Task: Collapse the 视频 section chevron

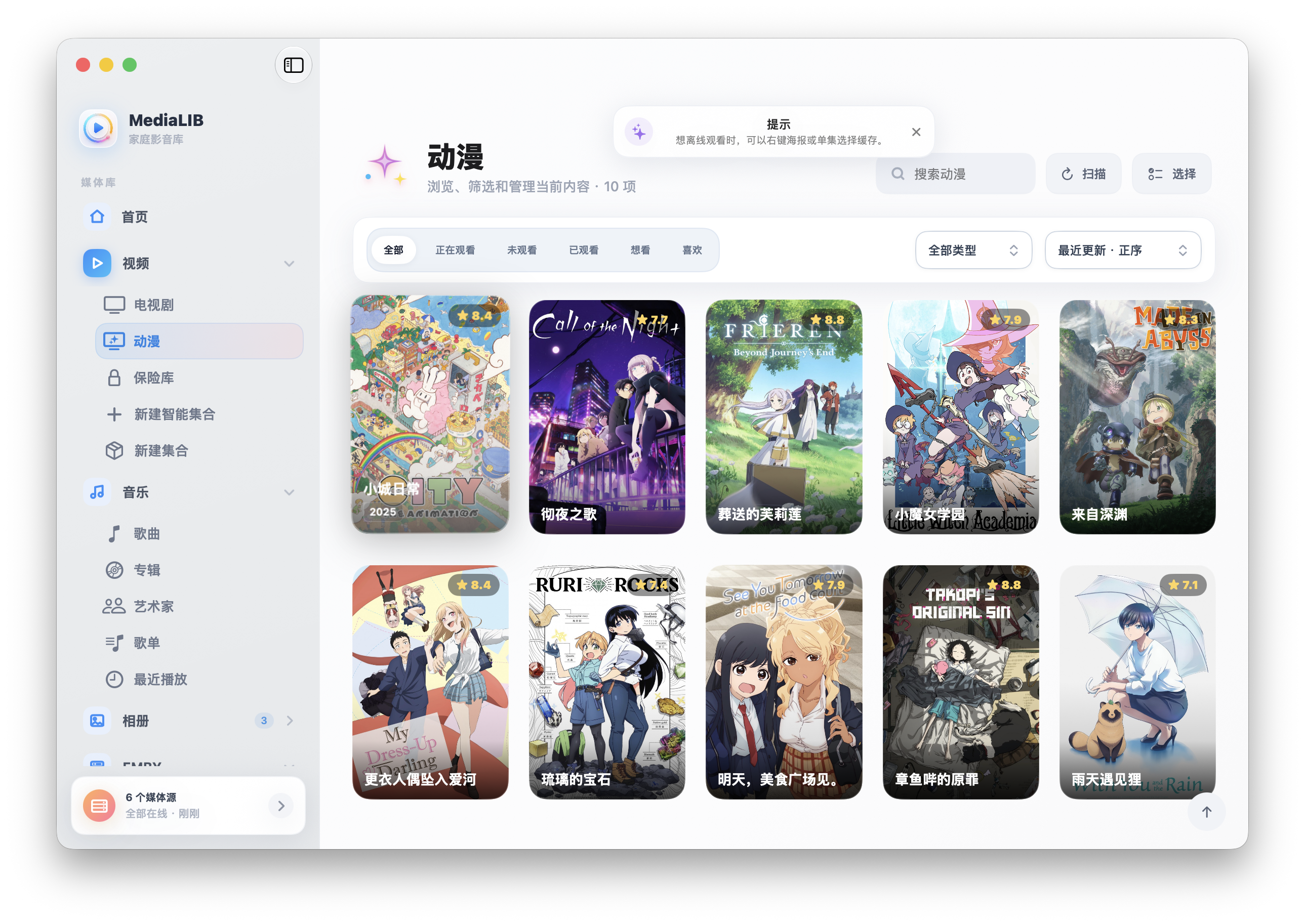Action: pyautogui.click(x=289, y=264)
